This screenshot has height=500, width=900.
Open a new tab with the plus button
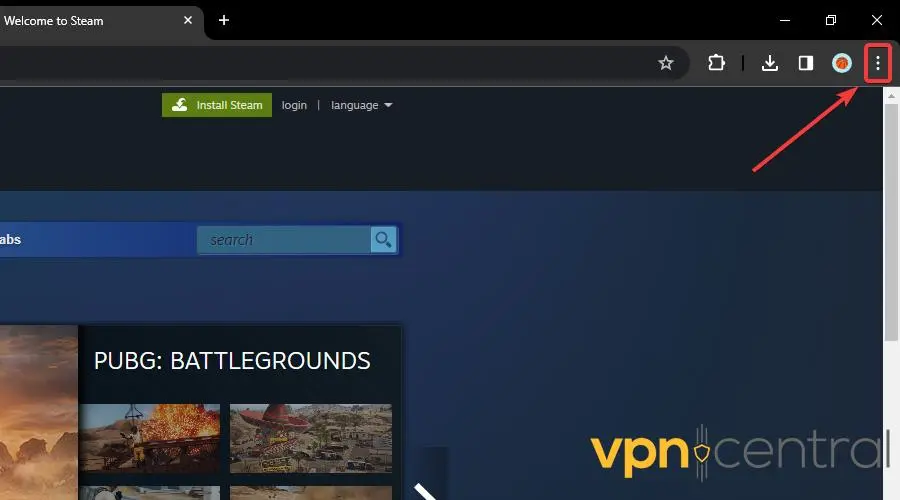[x=224, y=20]
